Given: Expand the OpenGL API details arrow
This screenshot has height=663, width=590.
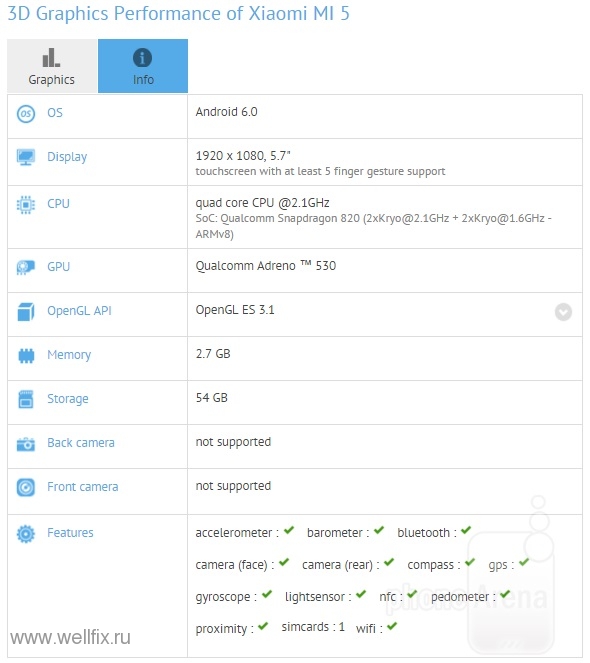Looking at the screenshot, I should pos(563,312).
